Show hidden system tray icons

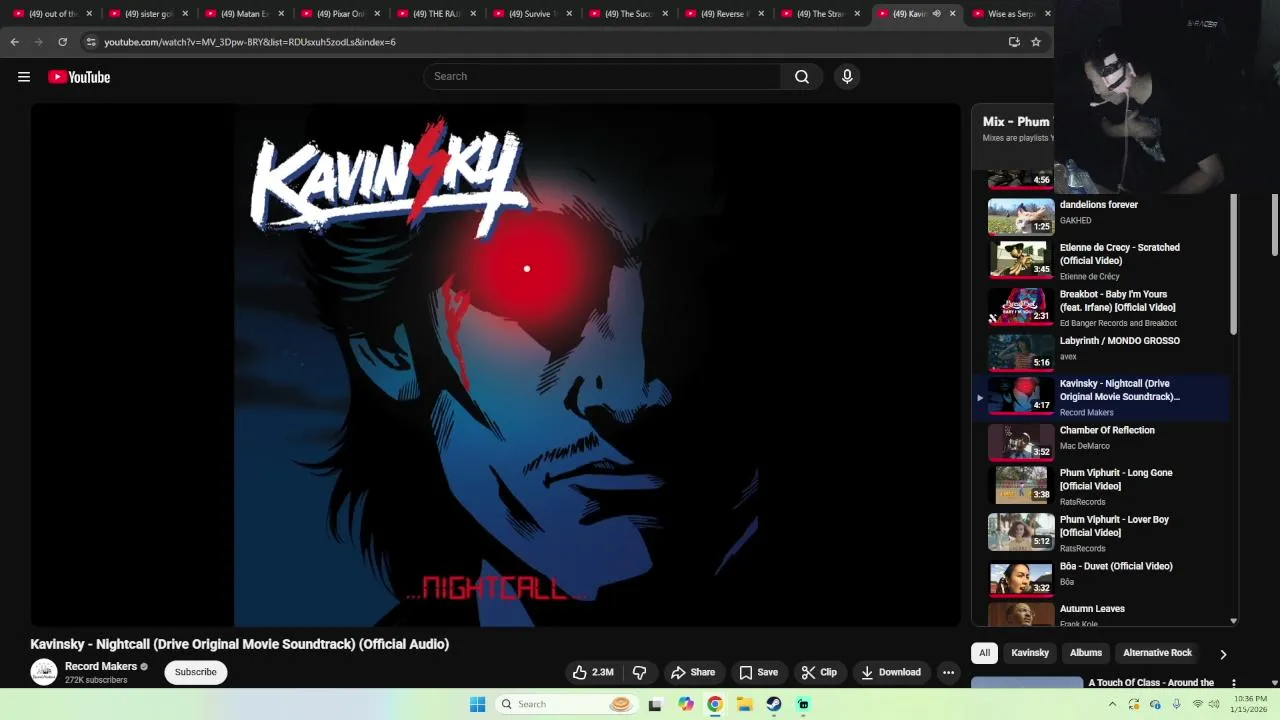click(x=1112, y=704)
